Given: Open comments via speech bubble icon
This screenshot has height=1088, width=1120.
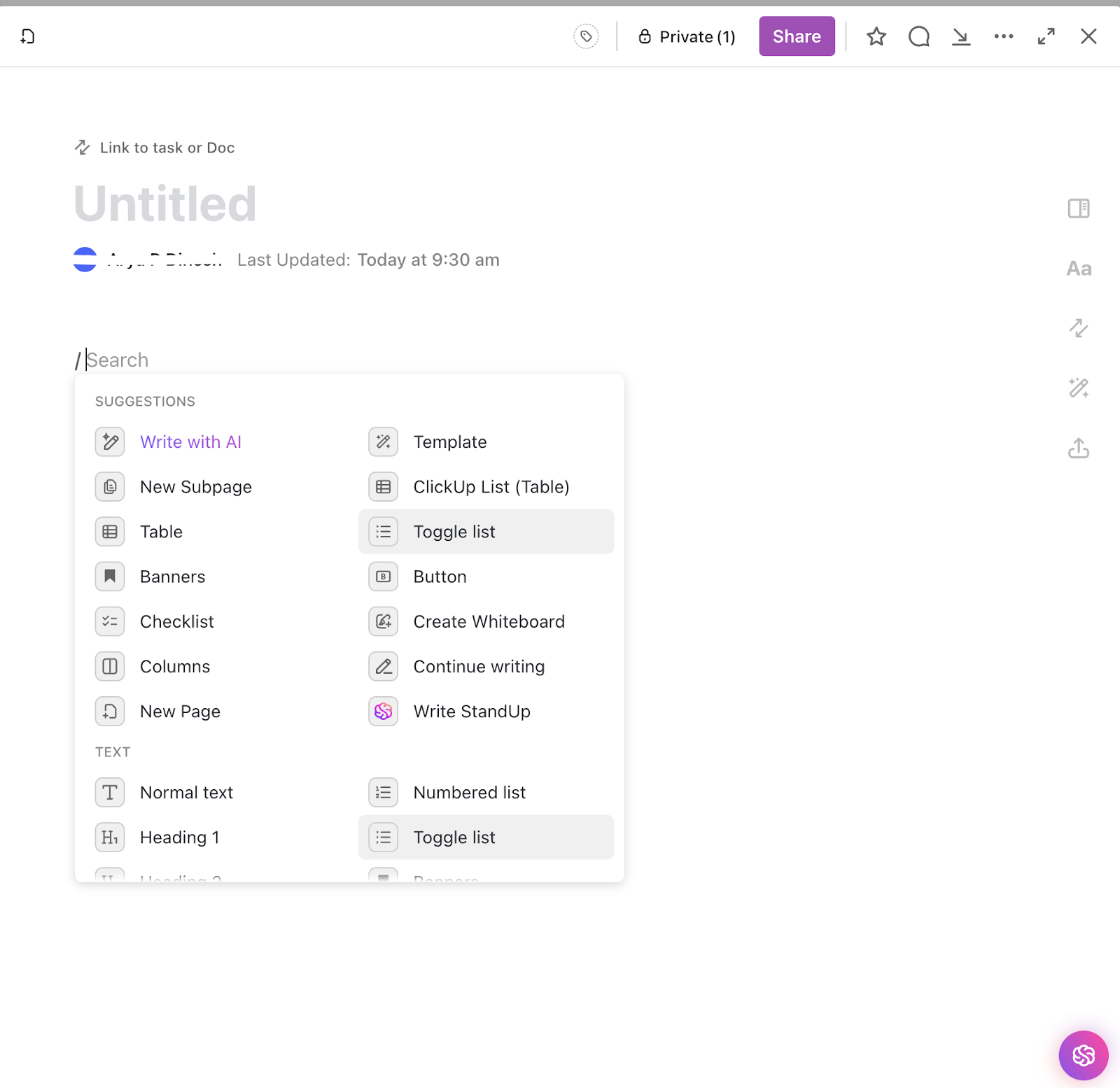Looking at the screenshot, I should pyautogui.click(x=919, y=36).
